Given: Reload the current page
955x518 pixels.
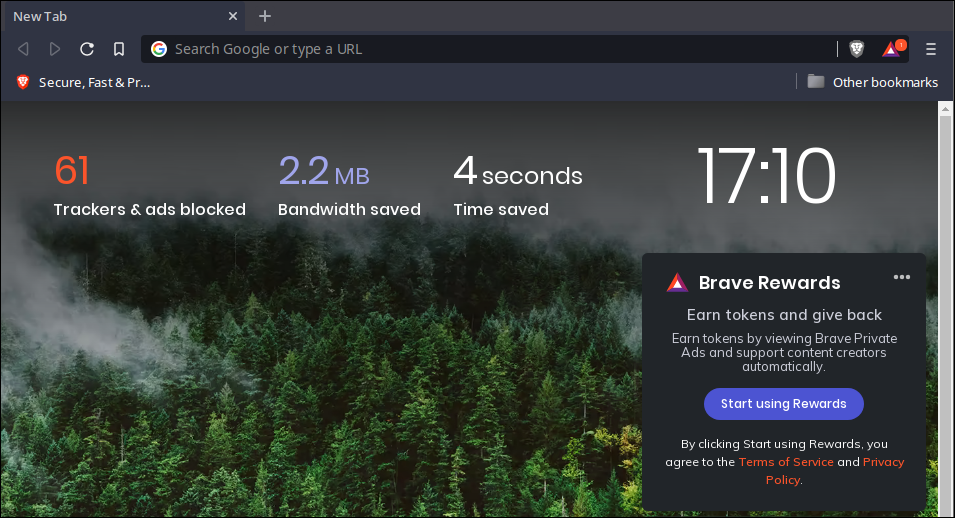Looking at the screenshot, I should pyautogui.click(x=87, y=49).
